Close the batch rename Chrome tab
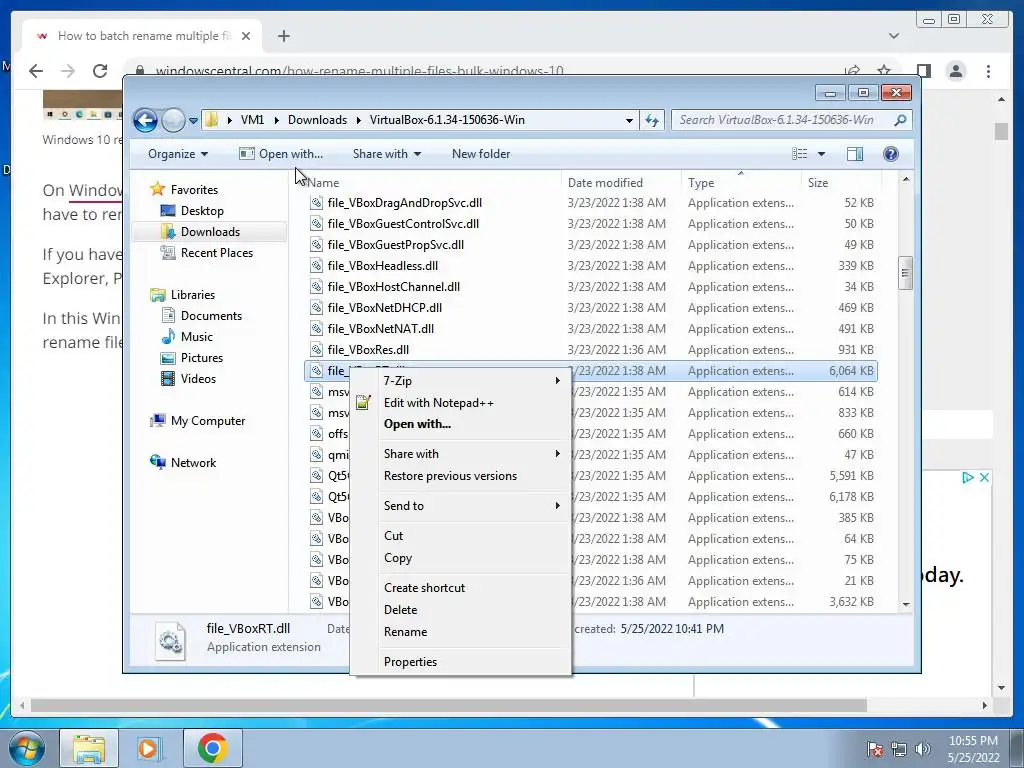Screen dimensions: 1024x768 pos(246,36)
